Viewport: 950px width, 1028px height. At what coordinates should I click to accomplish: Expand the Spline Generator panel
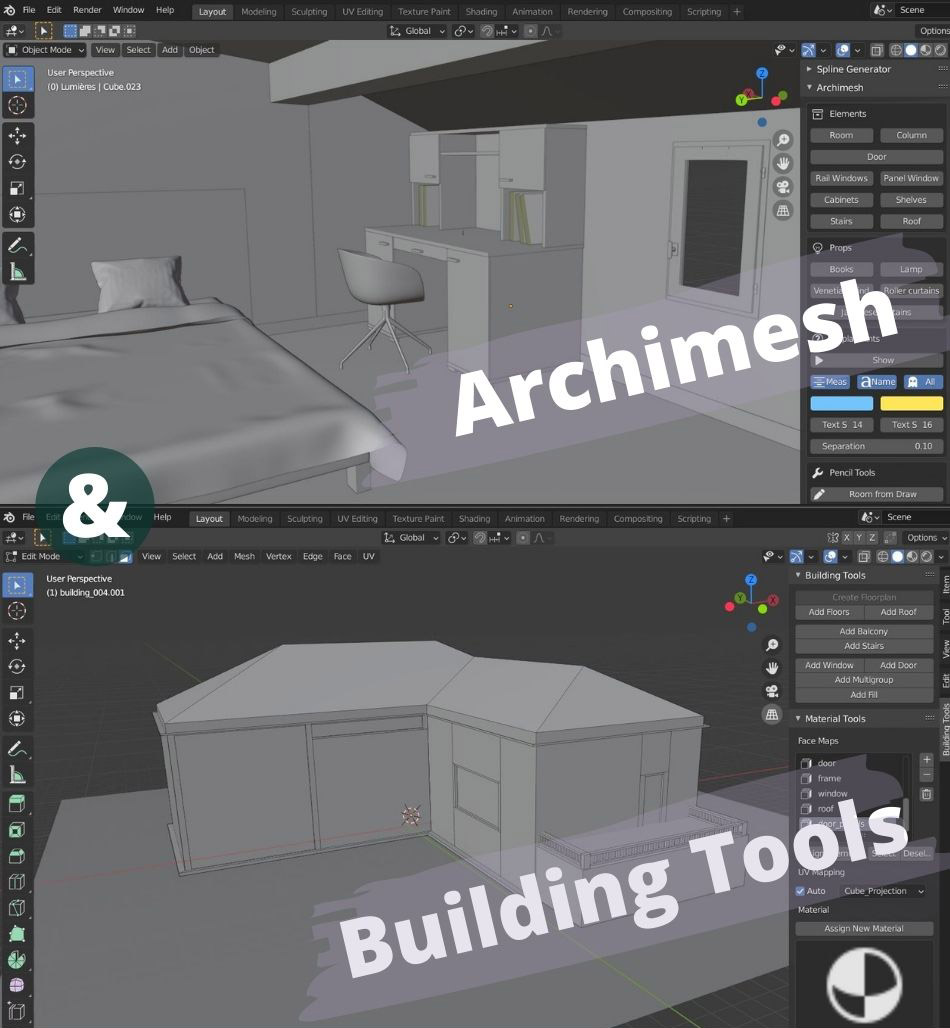pos(855,69)
